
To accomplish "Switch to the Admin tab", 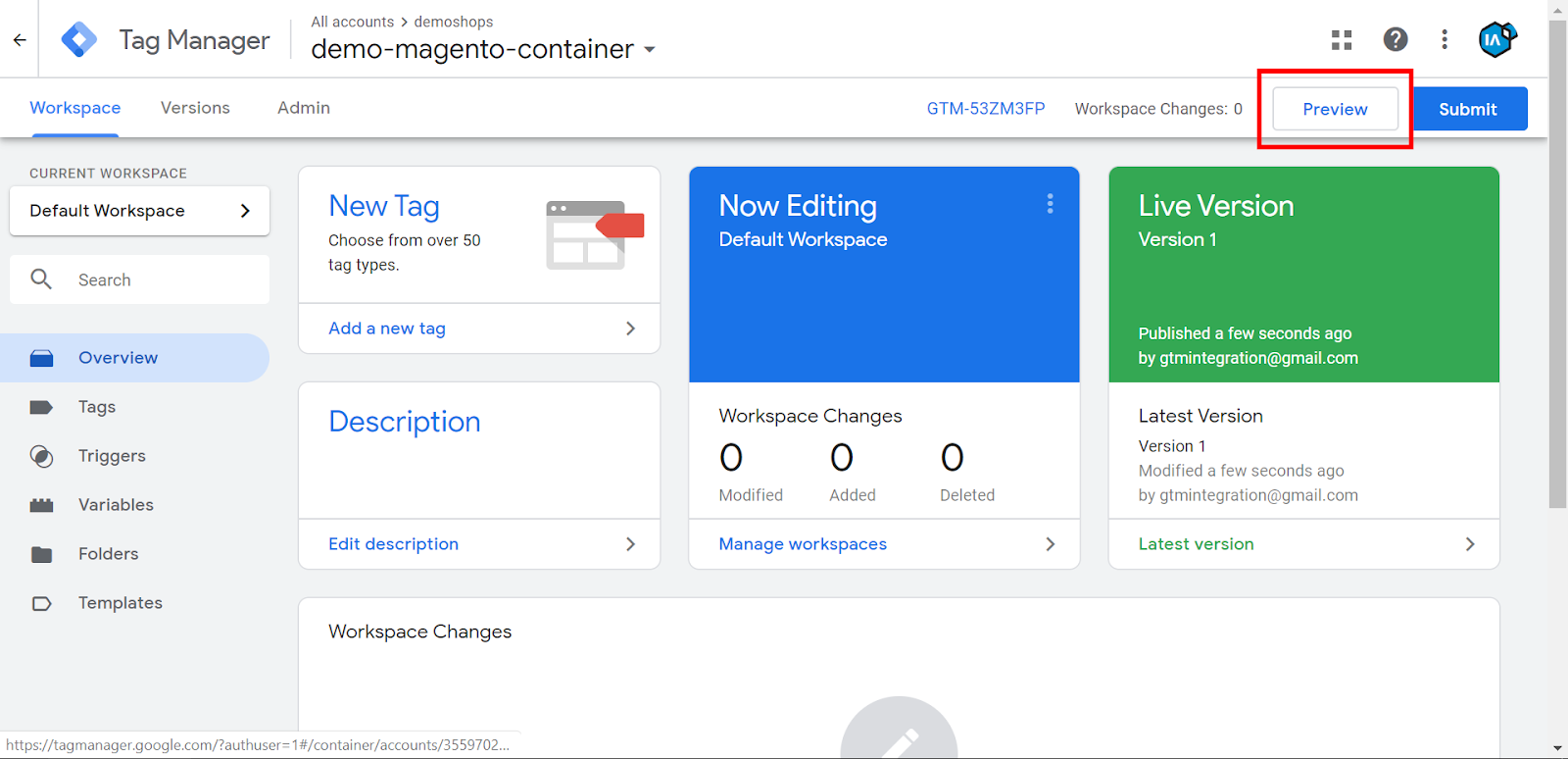I will coord(304,108).
